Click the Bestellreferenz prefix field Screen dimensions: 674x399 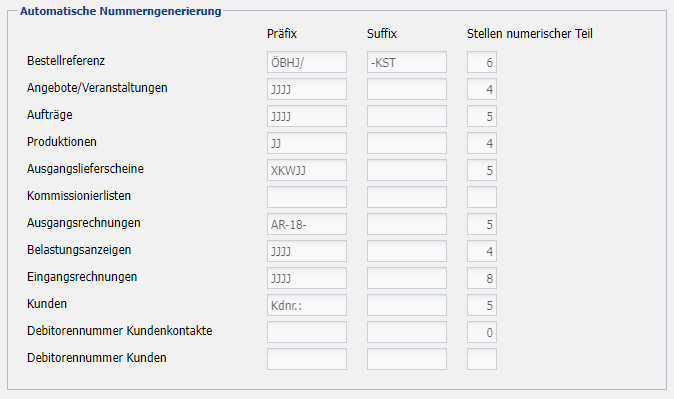click(306, 62)
